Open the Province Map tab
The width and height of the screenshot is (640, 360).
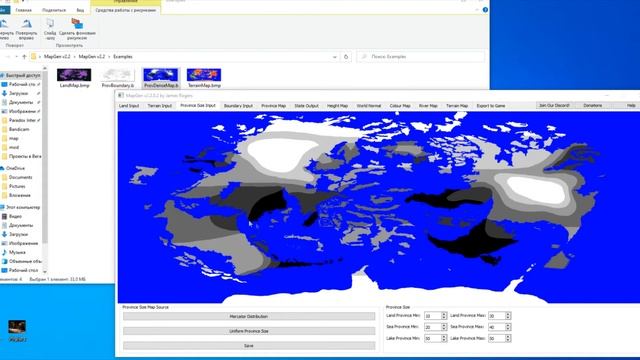tap(273, 106)
